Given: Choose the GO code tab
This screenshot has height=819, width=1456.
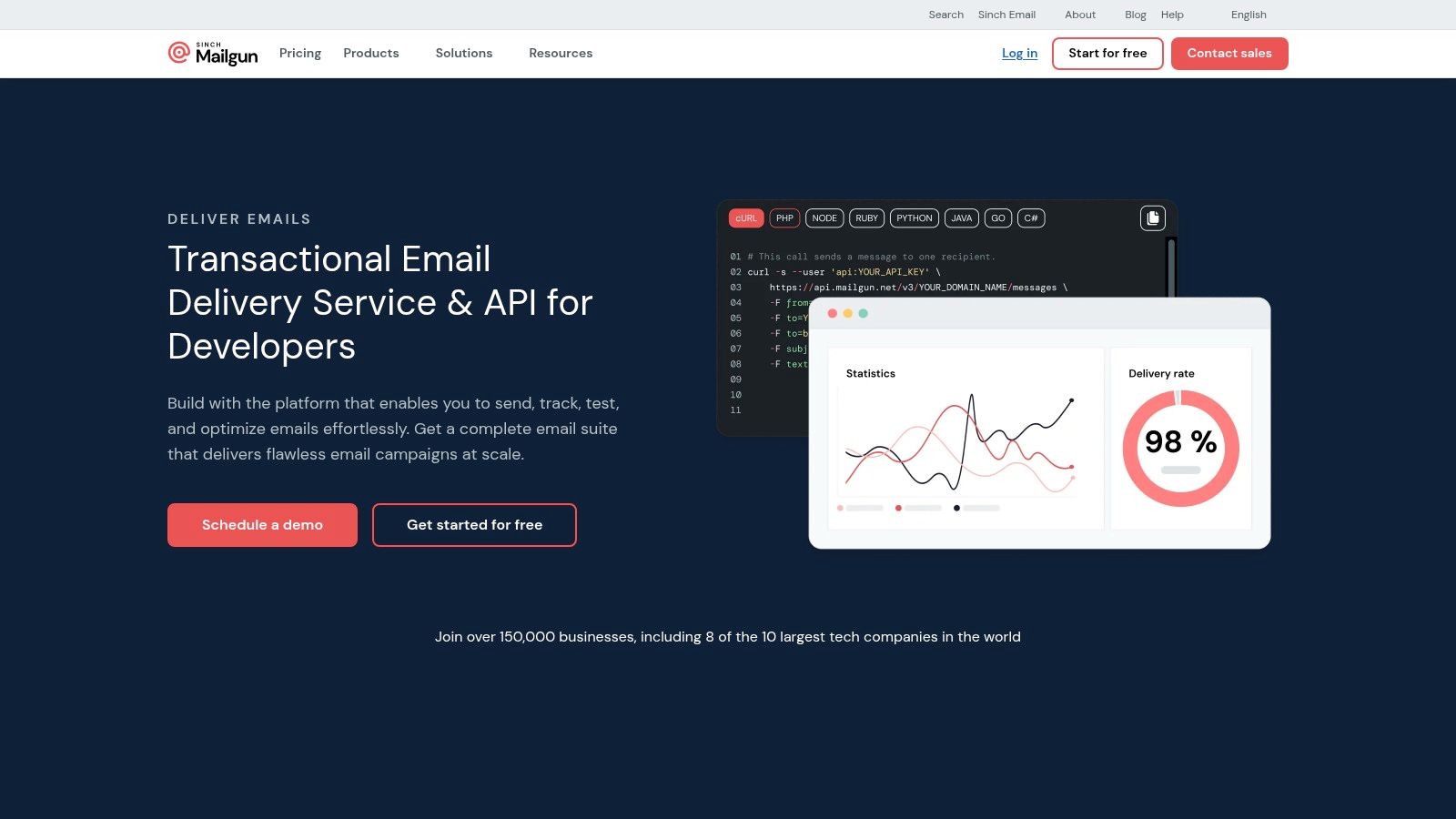Looking at the screenshot, I should tap(997, 218).
